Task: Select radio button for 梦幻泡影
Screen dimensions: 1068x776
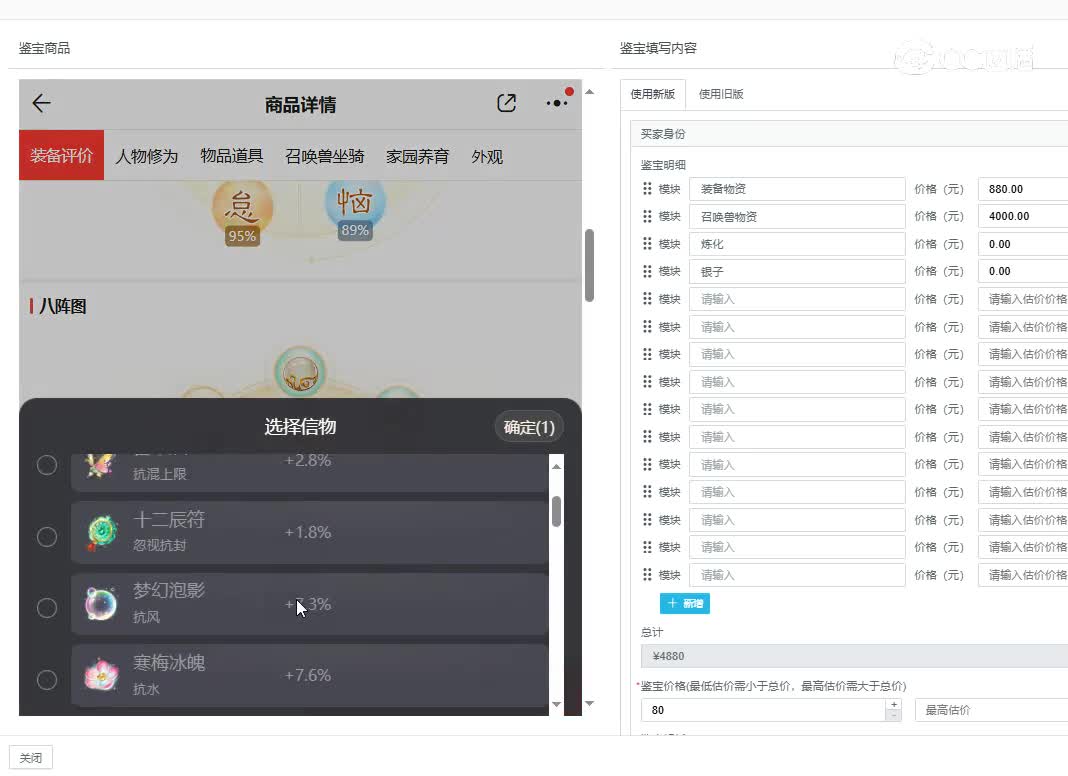Action: [x=47, y=608]
